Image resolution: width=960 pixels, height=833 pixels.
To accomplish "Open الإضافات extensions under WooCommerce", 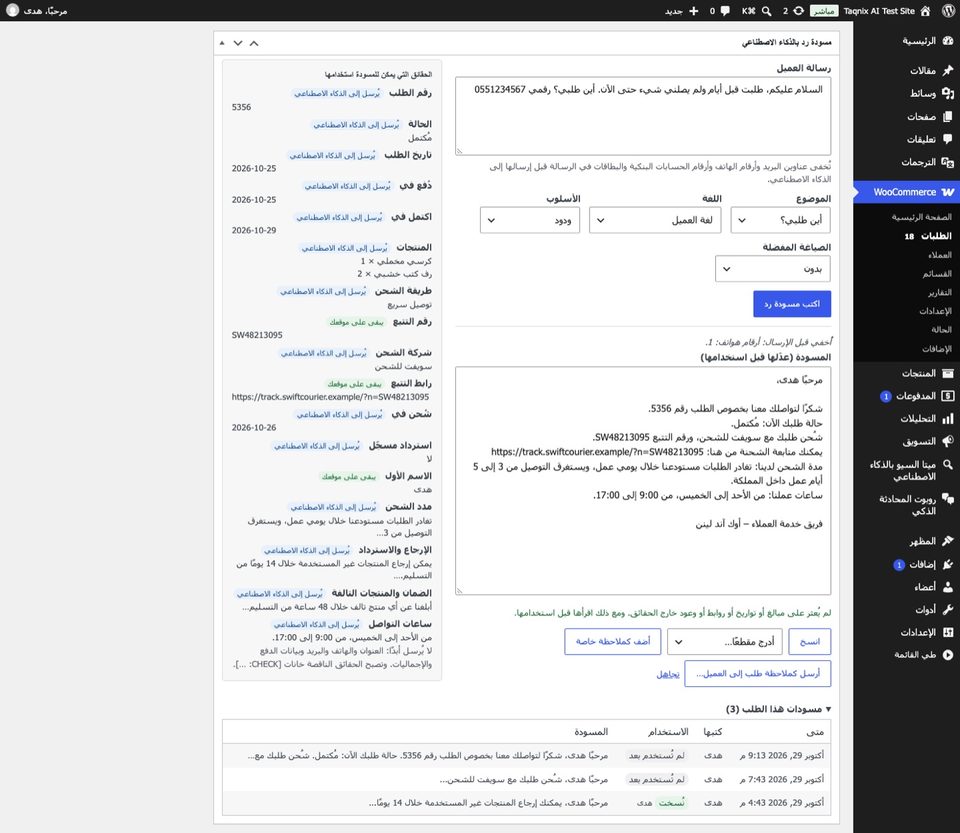I will (937, 349).
